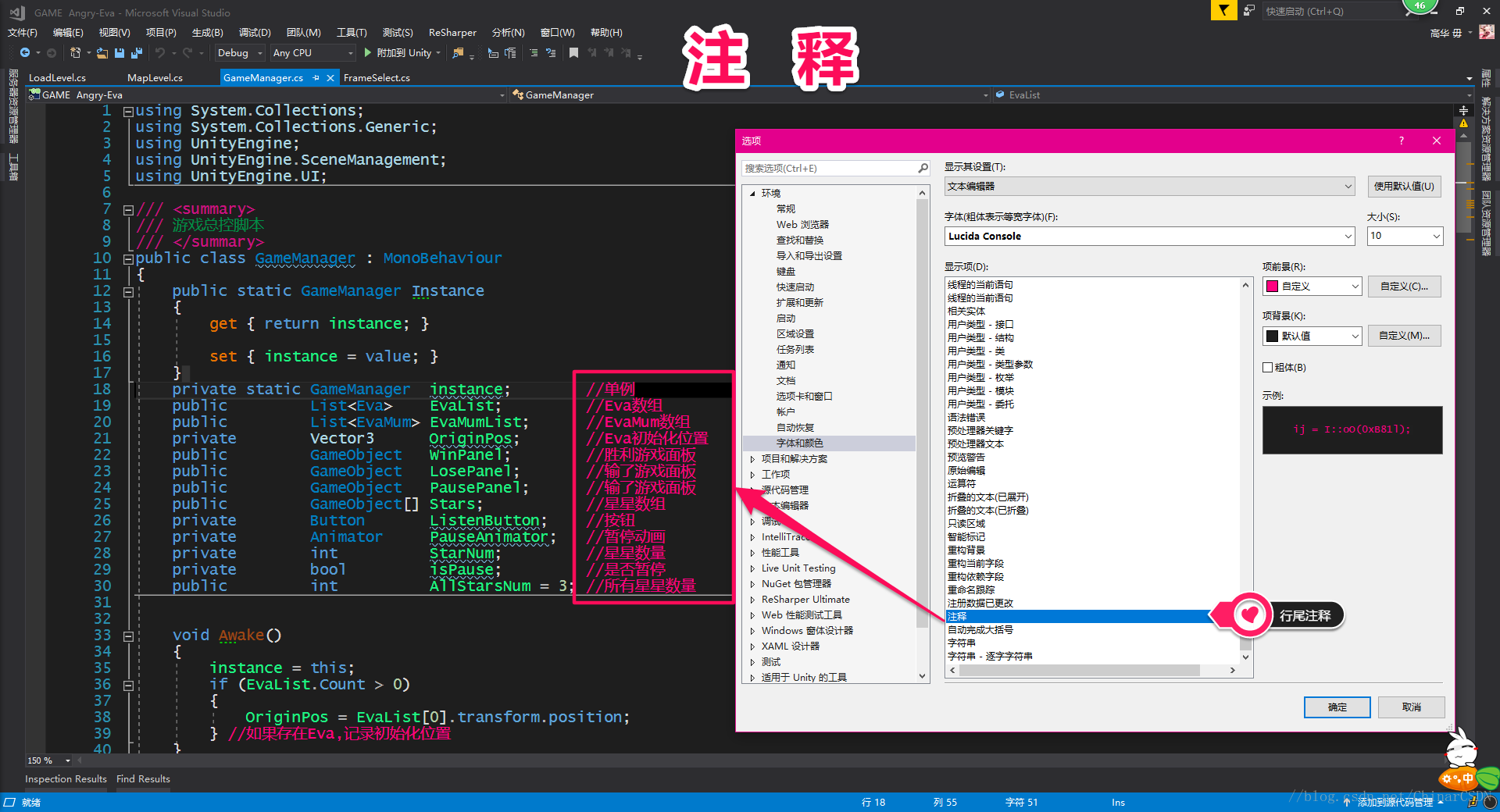Screen dimensions: 1500x812
Task: Click the Save All icon
Action: coord(137,53)
